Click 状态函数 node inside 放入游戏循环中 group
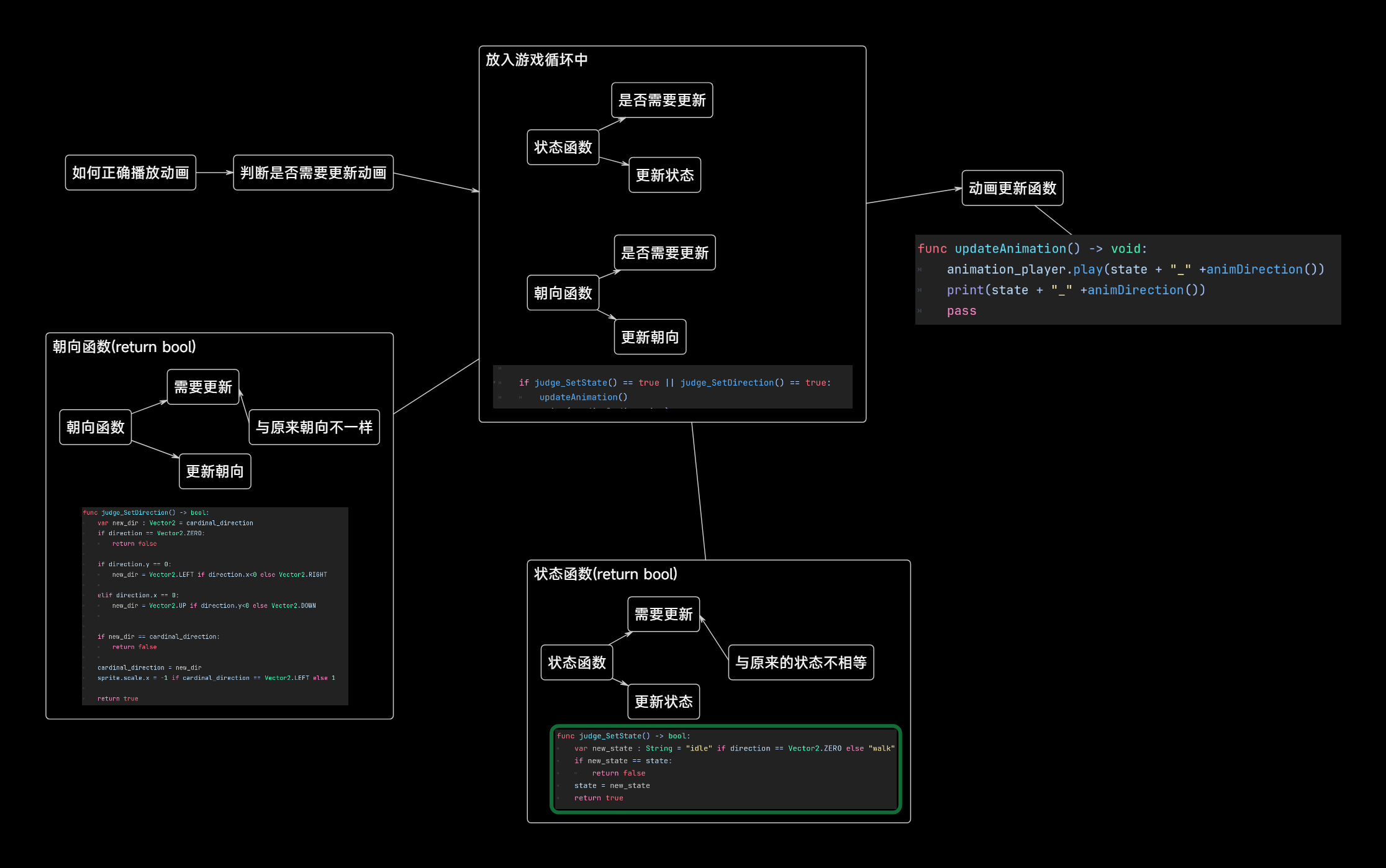 (563, 147)
